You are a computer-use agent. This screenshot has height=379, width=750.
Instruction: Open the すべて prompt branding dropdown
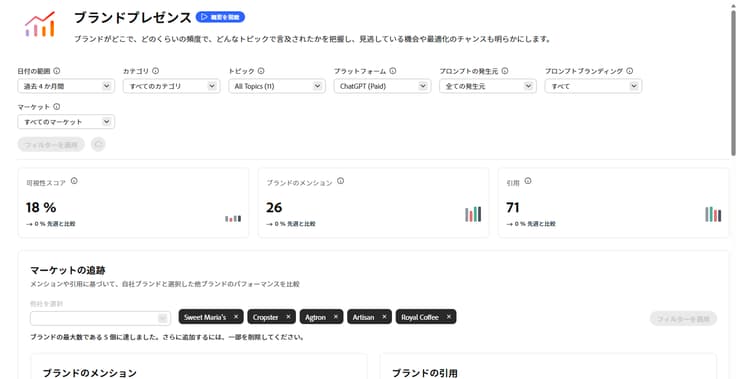click(593, 86)
